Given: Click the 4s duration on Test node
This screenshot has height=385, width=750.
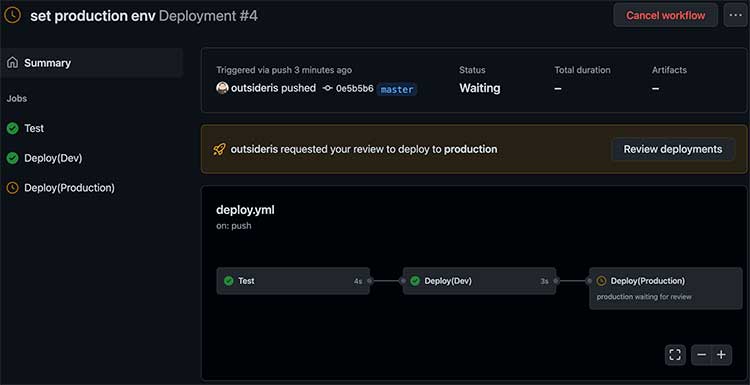Looking at the screenshot, I should coord(358,281).
